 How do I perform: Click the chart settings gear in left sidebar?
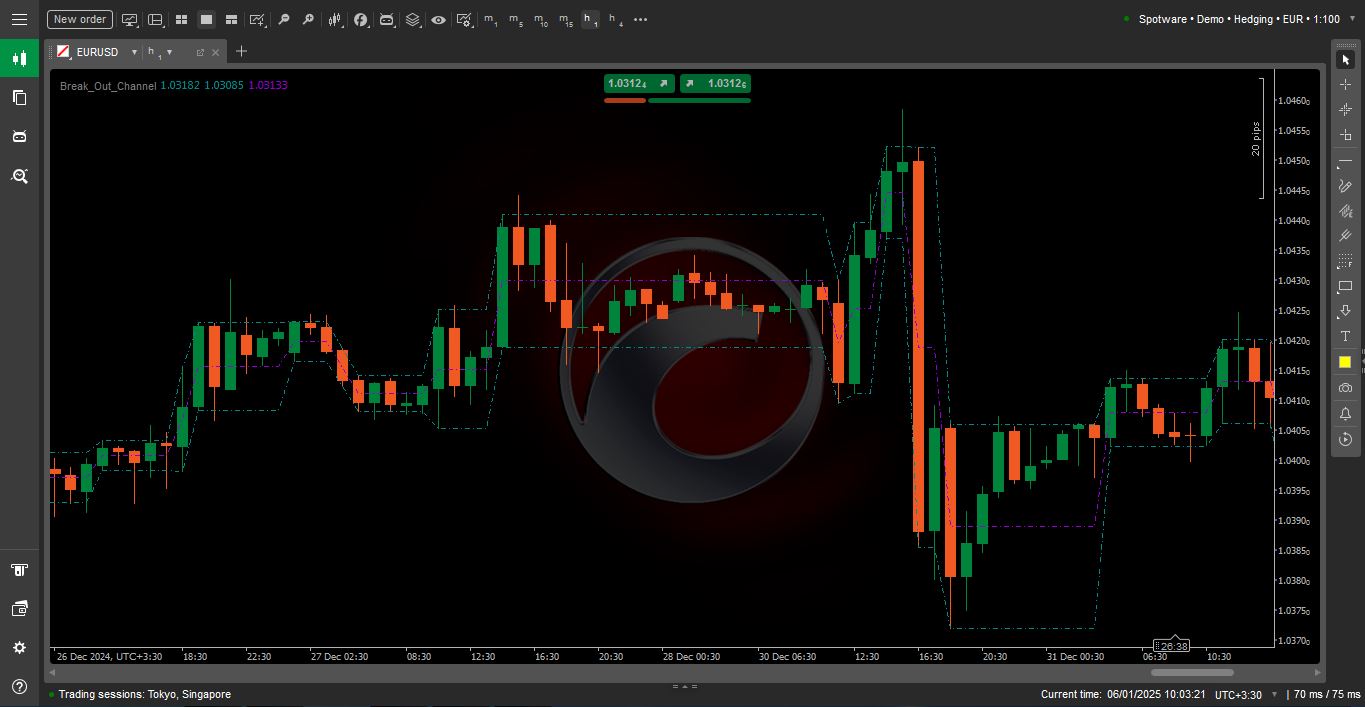pos(19,648)
